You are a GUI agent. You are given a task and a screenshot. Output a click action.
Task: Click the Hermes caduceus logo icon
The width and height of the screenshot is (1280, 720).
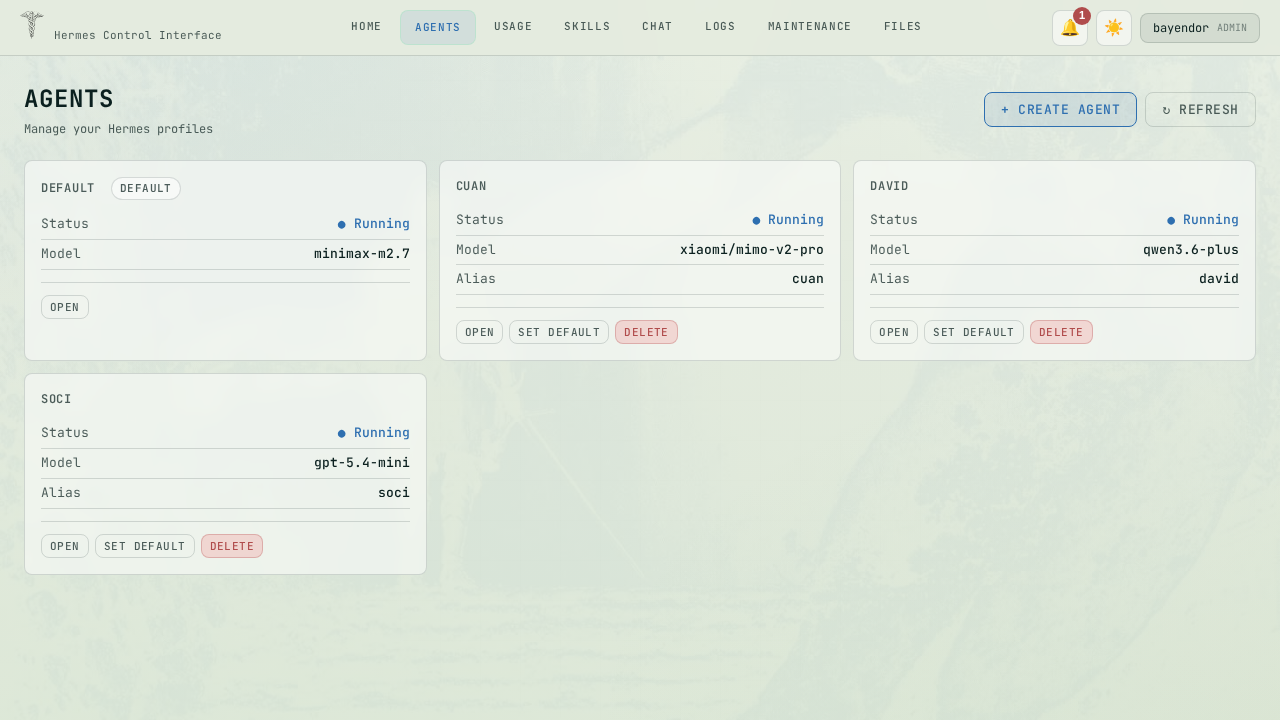coord(32,25)
